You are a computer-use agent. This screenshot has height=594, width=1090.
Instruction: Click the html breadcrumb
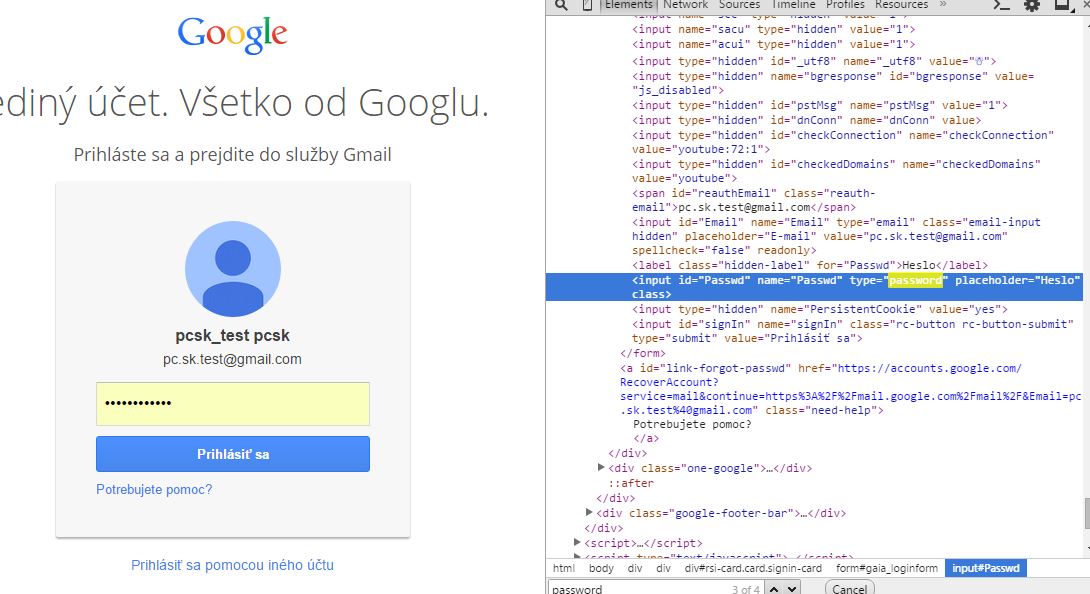[564, 568]
